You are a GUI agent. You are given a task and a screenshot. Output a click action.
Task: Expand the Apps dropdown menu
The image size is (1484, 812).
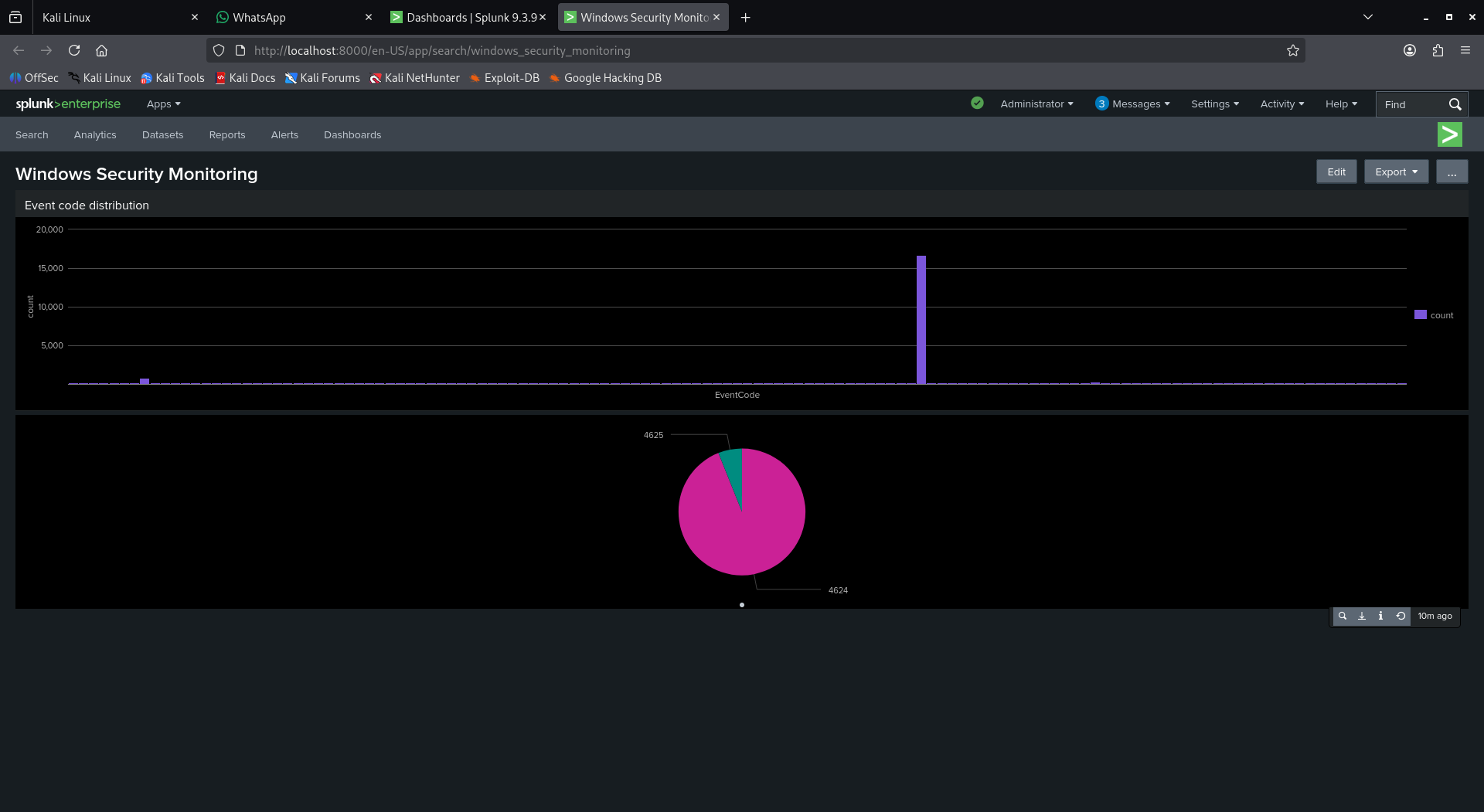point(163,104)
